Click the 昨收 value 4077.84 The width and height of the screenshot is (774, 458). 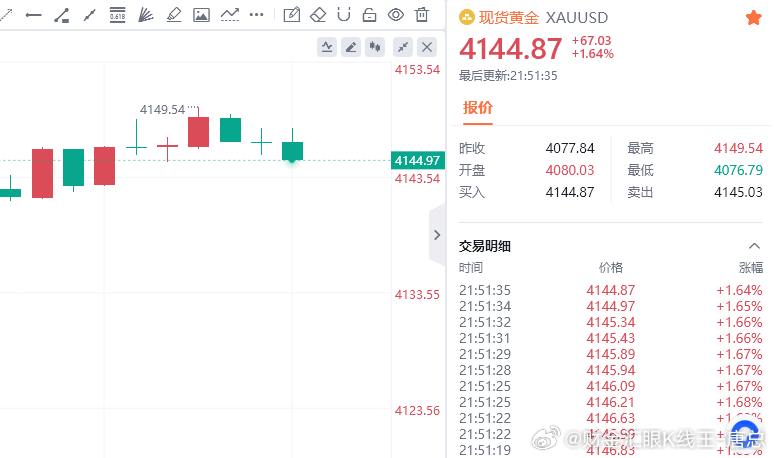[570, 148]
